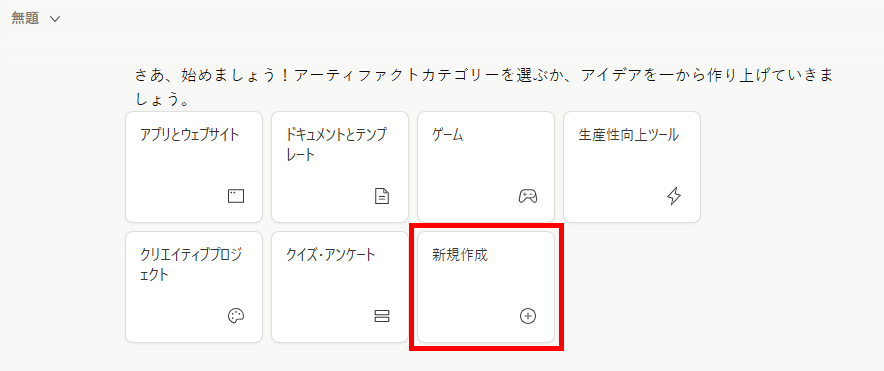Viewport: 884px width, 371px height.
Task: Open the 無題 title menu
Action: click(36, 19)
